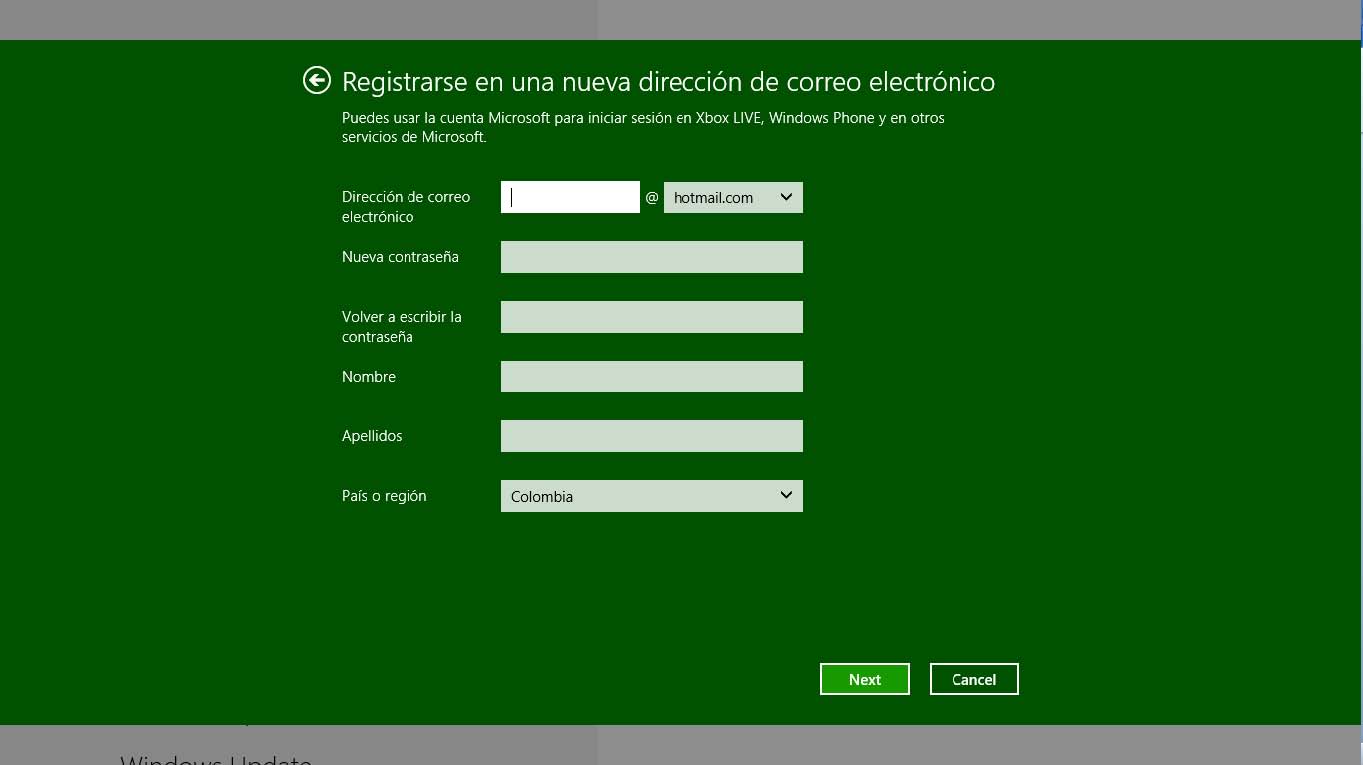Select the Nombre text field

[651, 377]
